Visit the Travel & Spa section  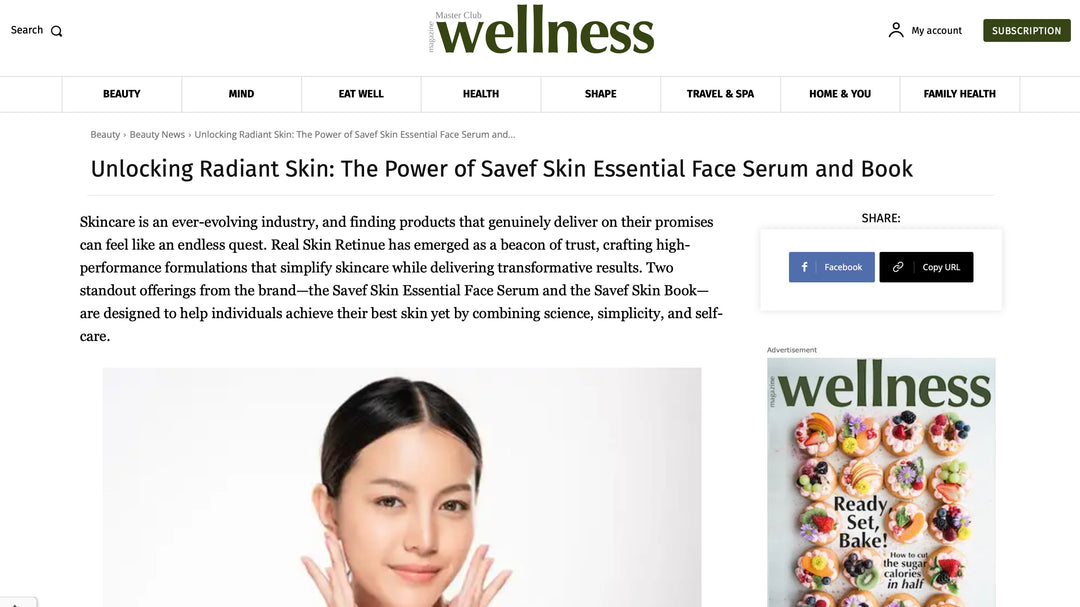720,94
